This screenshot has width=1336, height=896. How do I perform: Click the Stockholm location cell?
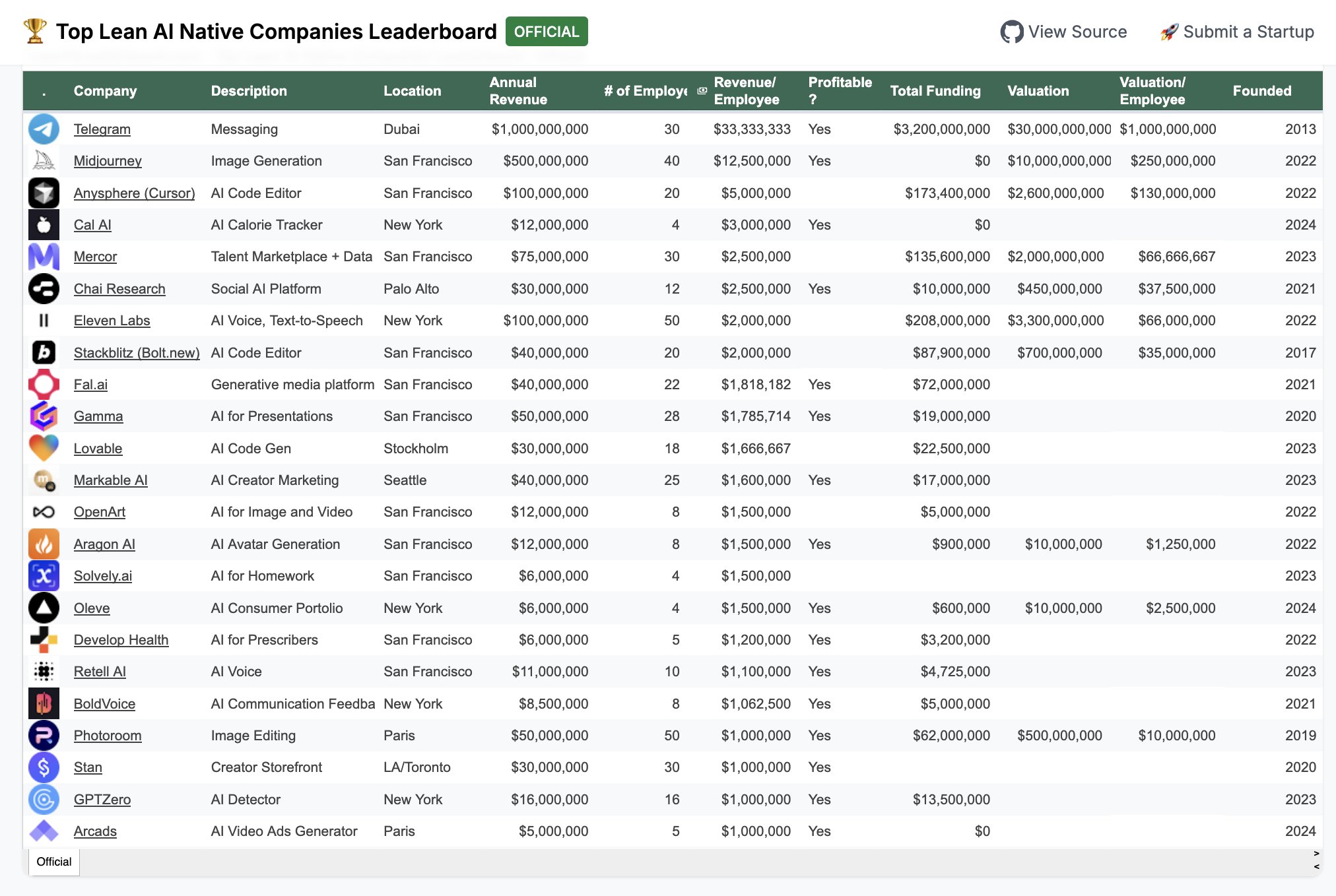tap(416, 449)
